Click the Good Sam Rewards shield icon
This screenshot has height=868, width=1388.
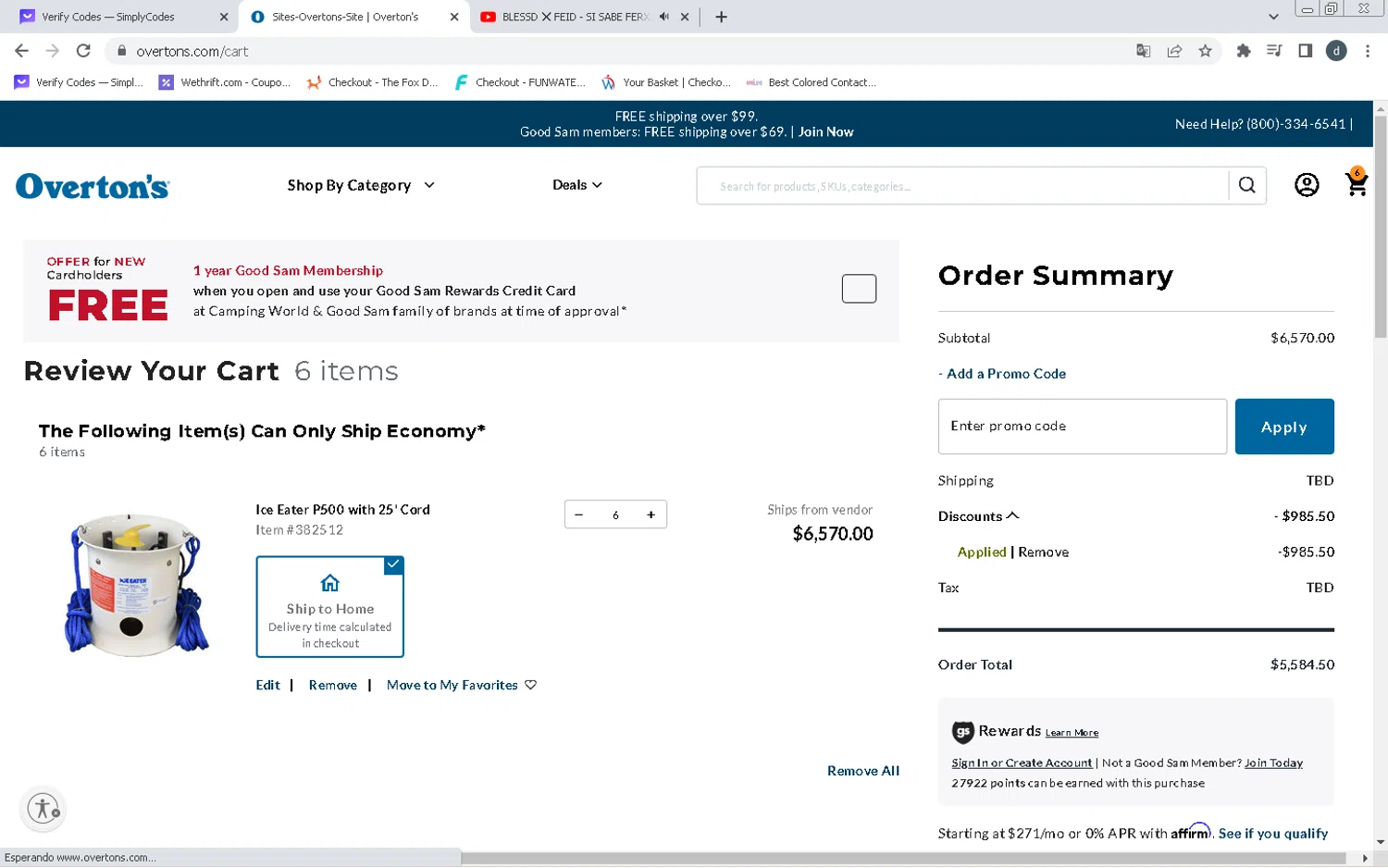pyautogui.click(x=962, y=732)
